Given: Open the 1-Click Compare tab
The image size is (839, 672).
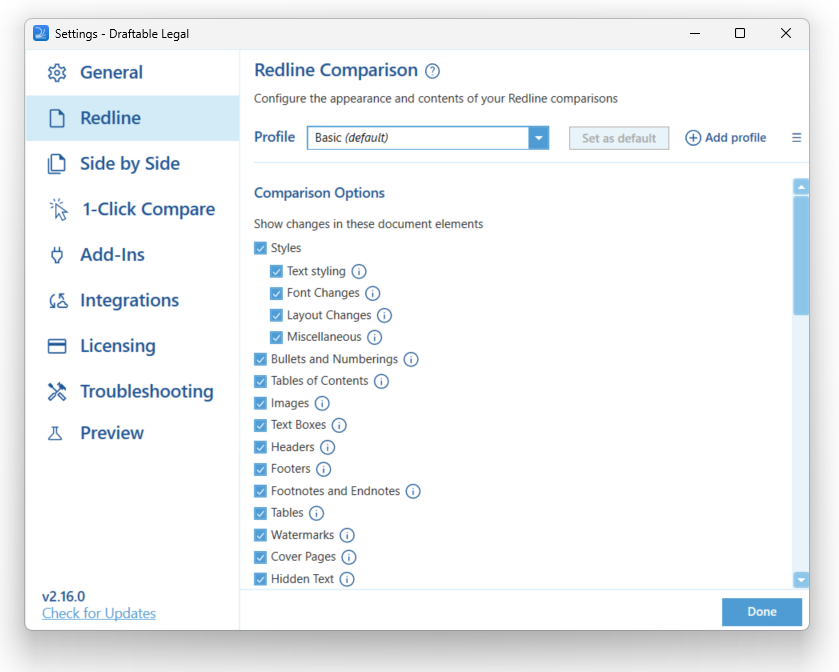Looking at the screenshot, I should (133, 209).
